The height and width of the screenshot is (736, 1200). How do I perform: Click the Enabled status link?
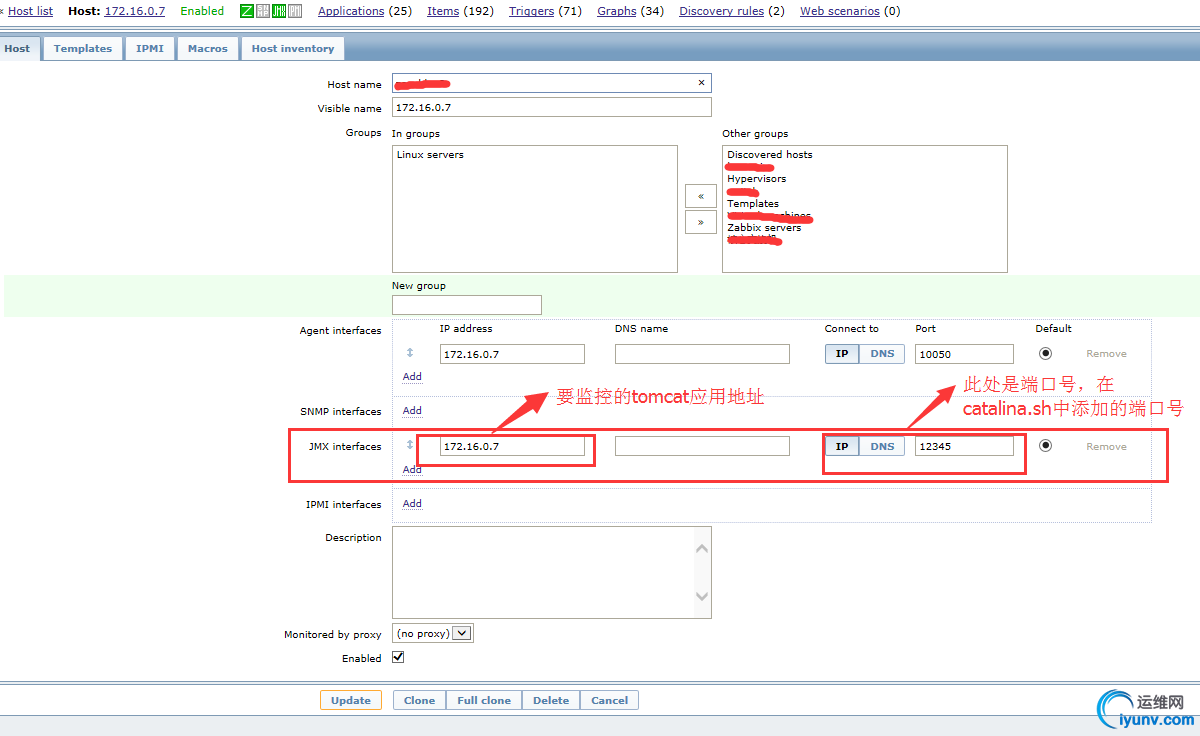(x=202, y=11)
